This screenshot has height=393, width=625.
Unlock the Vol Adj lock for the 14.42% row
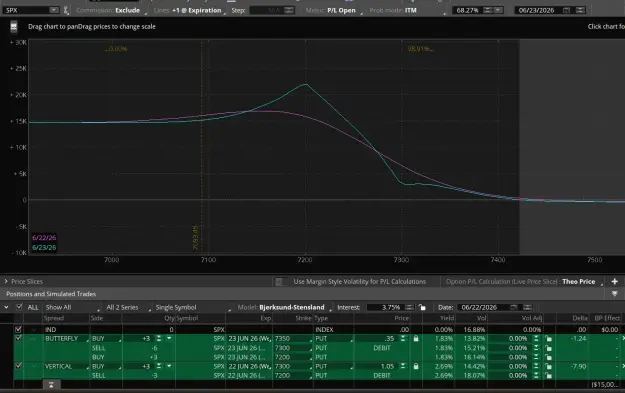pyautogui.click(x=549, y=366)
